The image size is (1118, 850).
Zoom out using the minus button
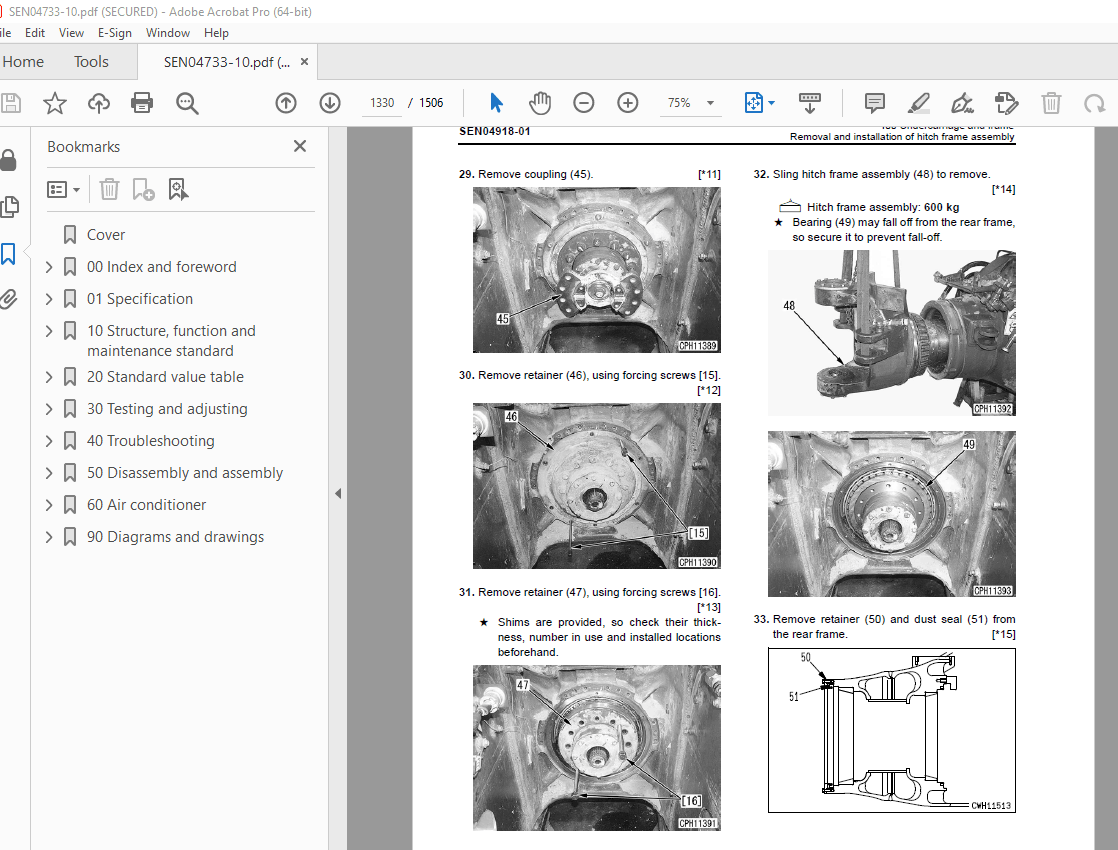(x=583, y=103)
